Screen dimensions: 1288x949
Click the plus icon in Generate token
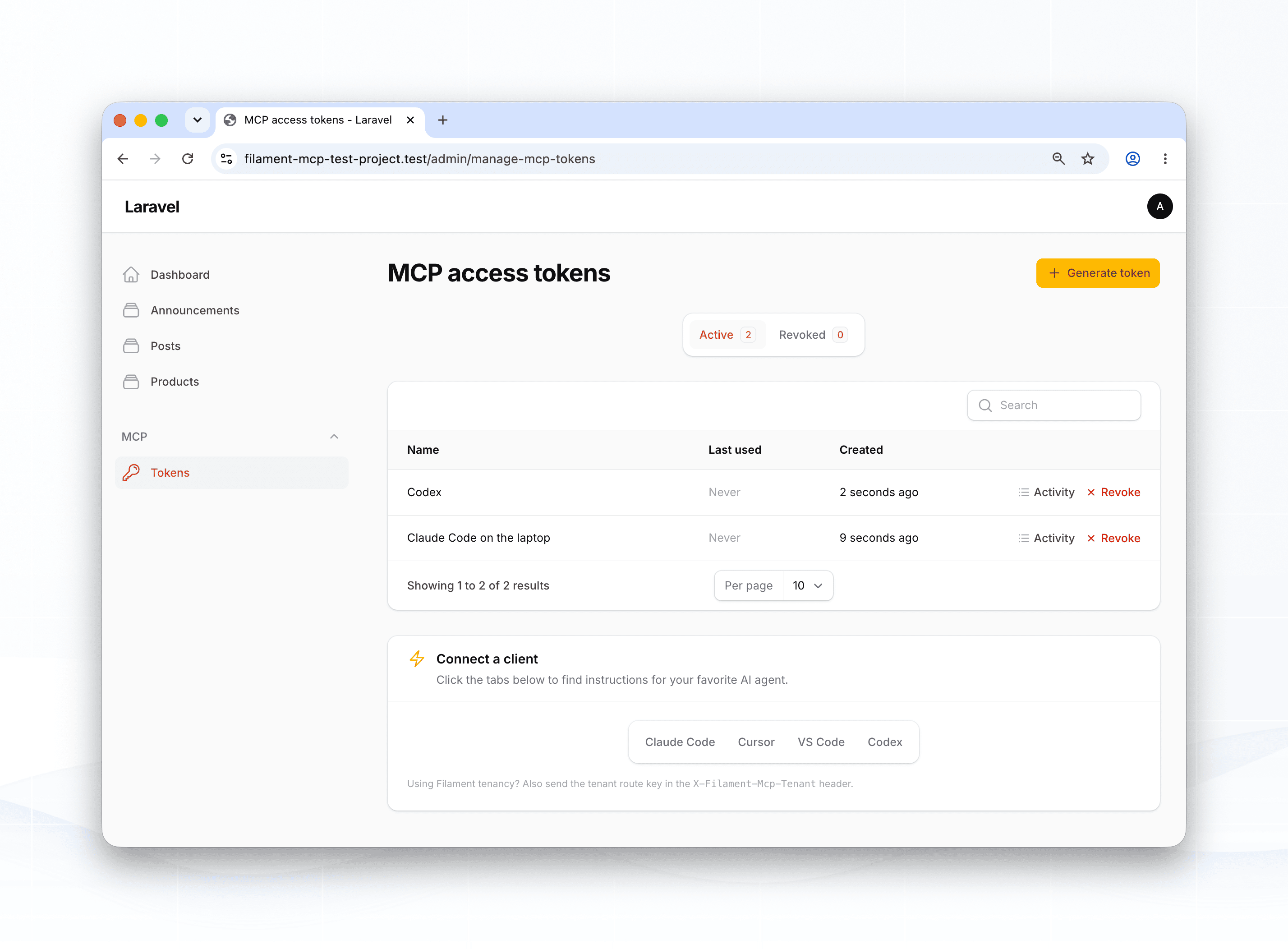tap(1054, 273)
